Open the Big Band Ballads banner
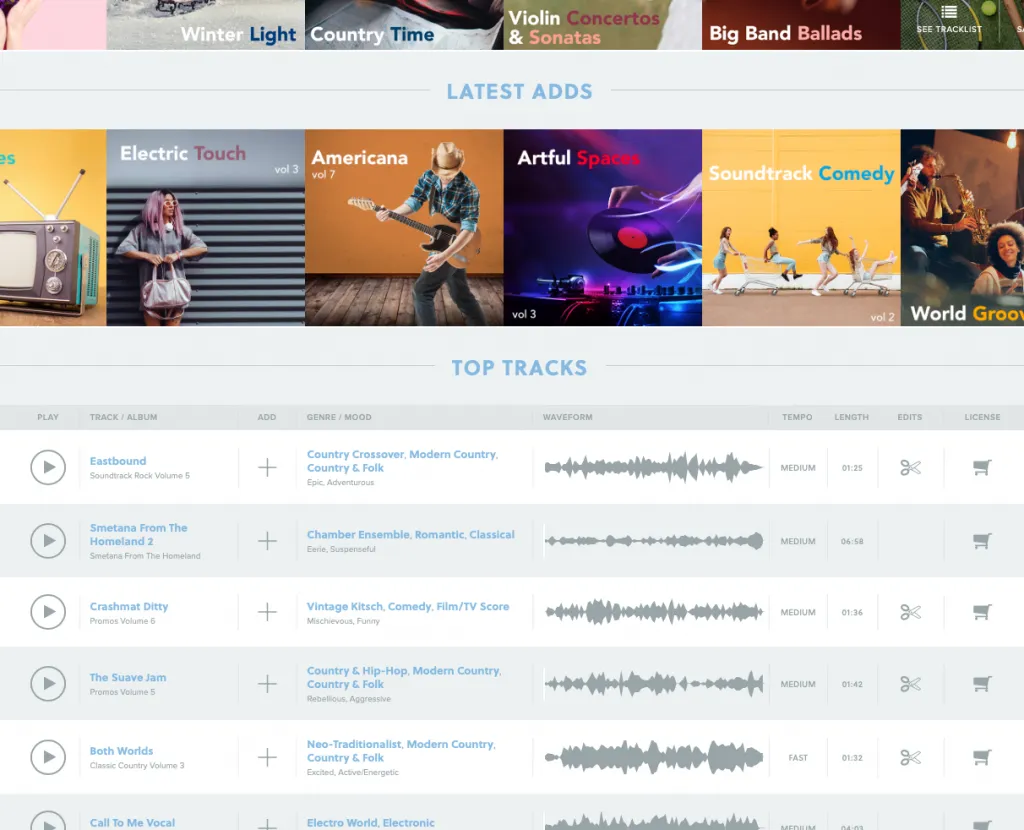Screen dimensions: 1024x830 tap(801, 25)
